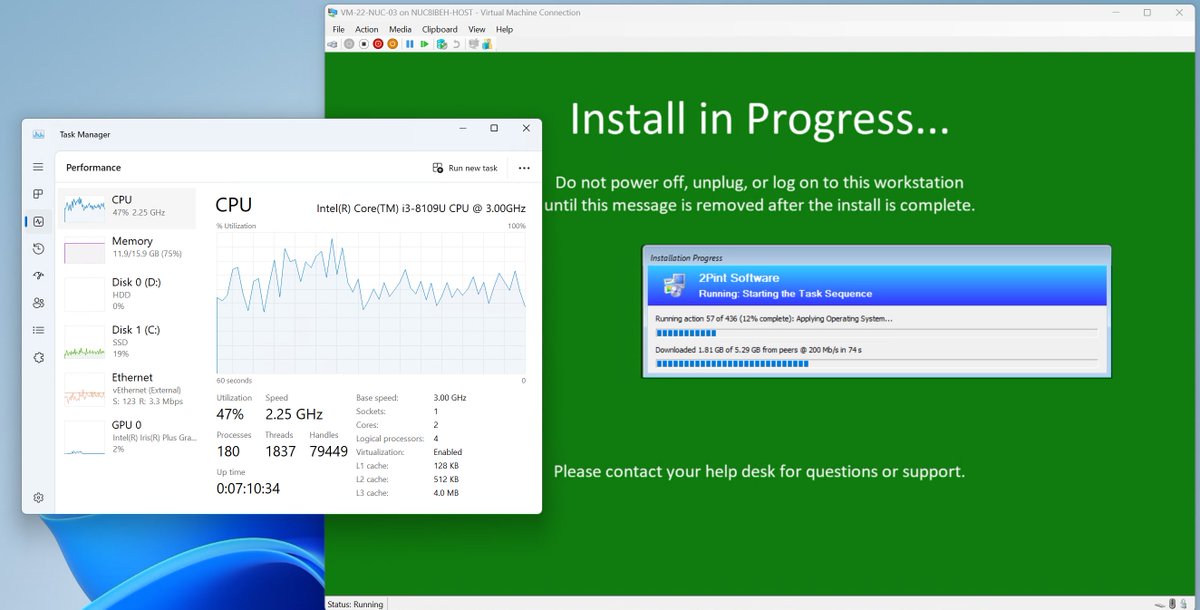Expand the Task Manager navigation pane
This screenshot has height=610, width=1200.
(x=38, y=167)
